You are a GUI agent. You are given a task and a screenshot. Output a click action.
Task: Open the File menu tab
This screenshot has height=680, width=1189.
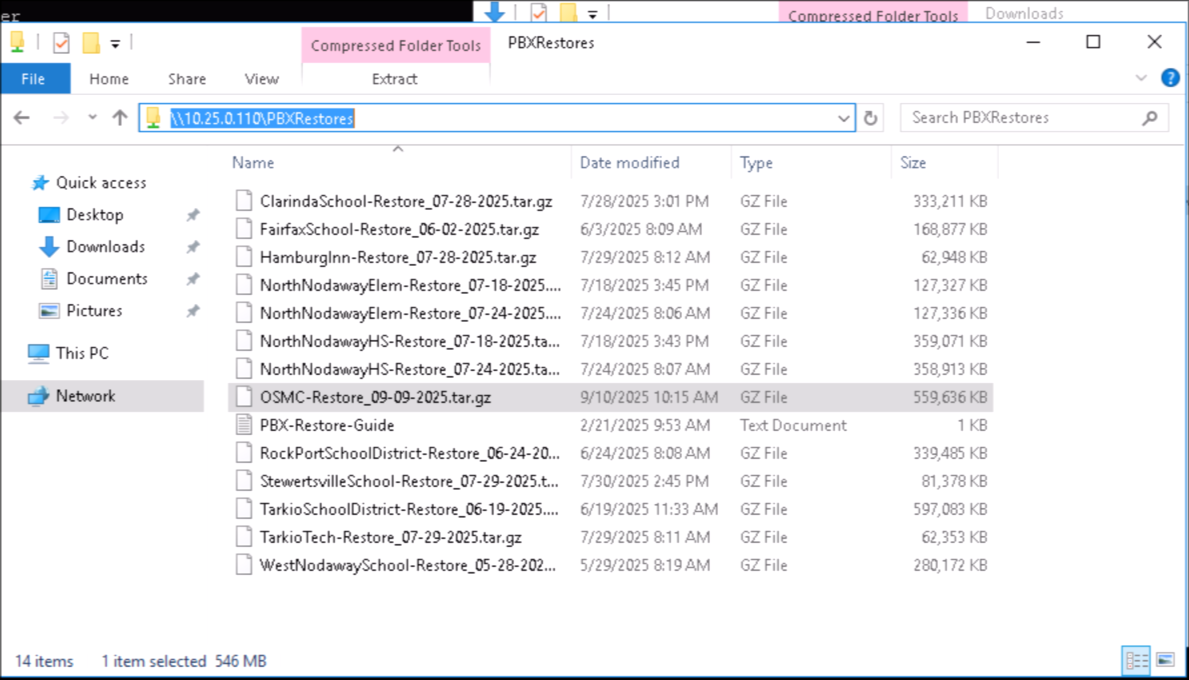[x=34, y=79]
